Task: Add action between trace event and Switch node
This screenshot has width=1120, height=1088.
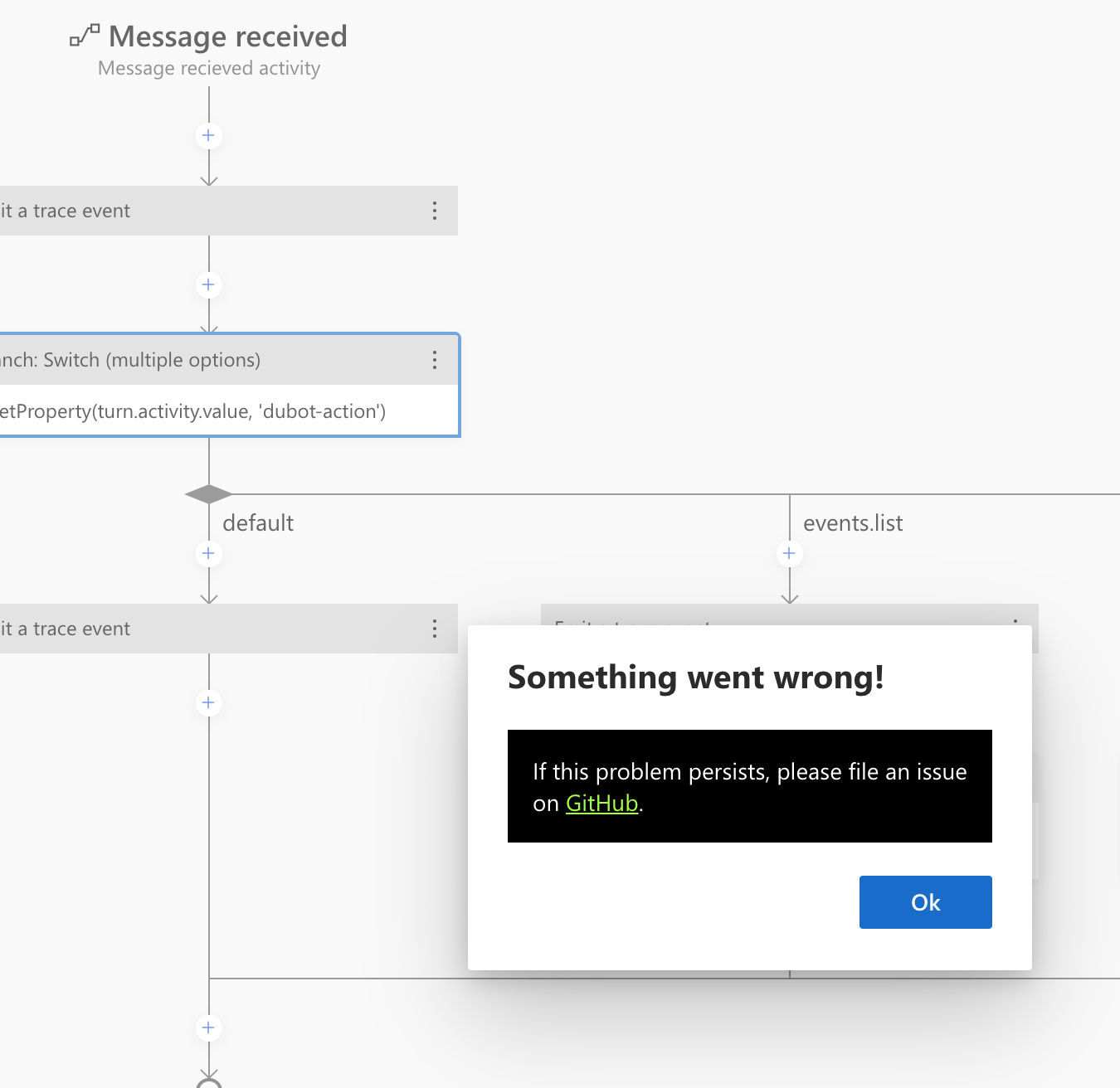Action: pos(208,285)
